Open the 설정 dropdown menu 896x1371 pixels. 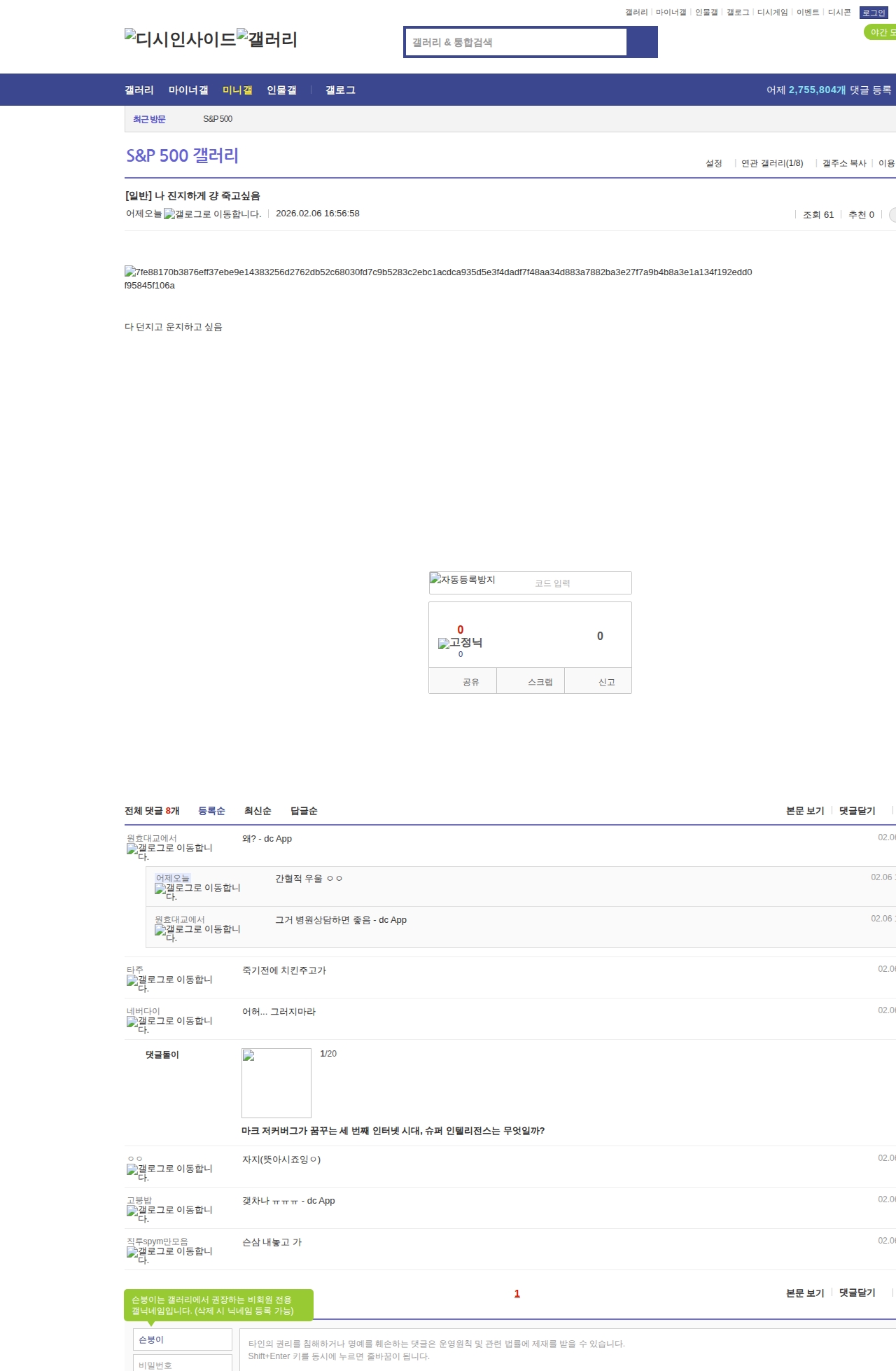click(x=713, y=163)
